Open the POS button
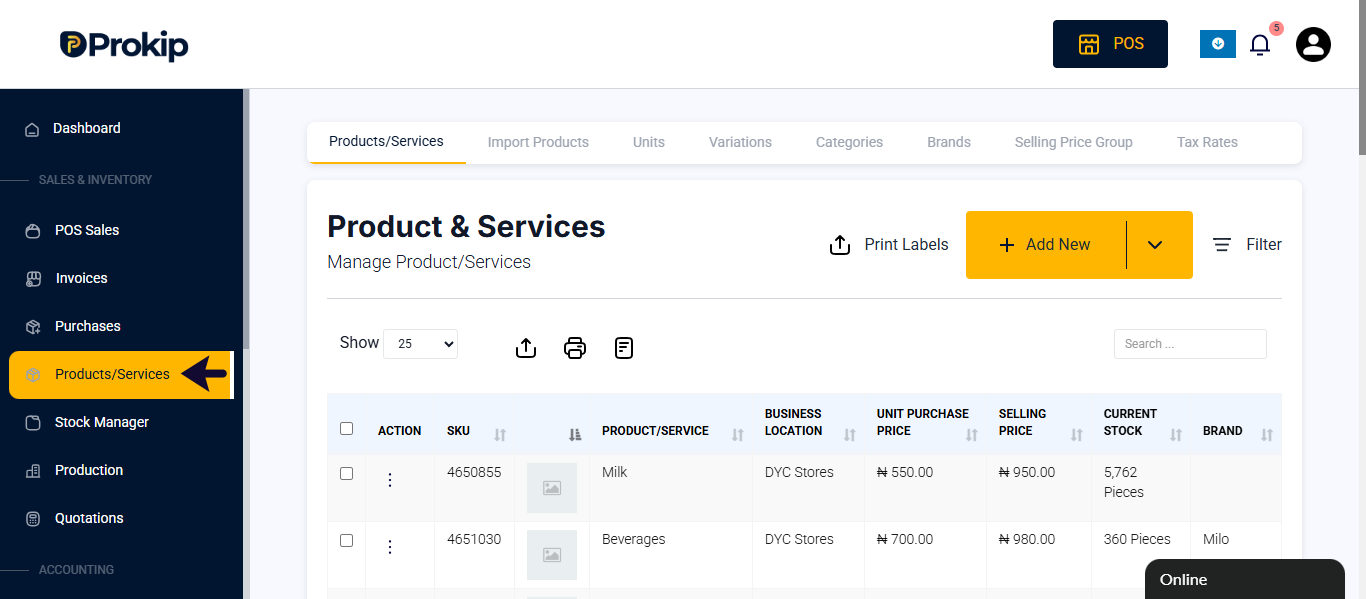This screenshot has width=1366, height=599. [x=1110, y=44]
